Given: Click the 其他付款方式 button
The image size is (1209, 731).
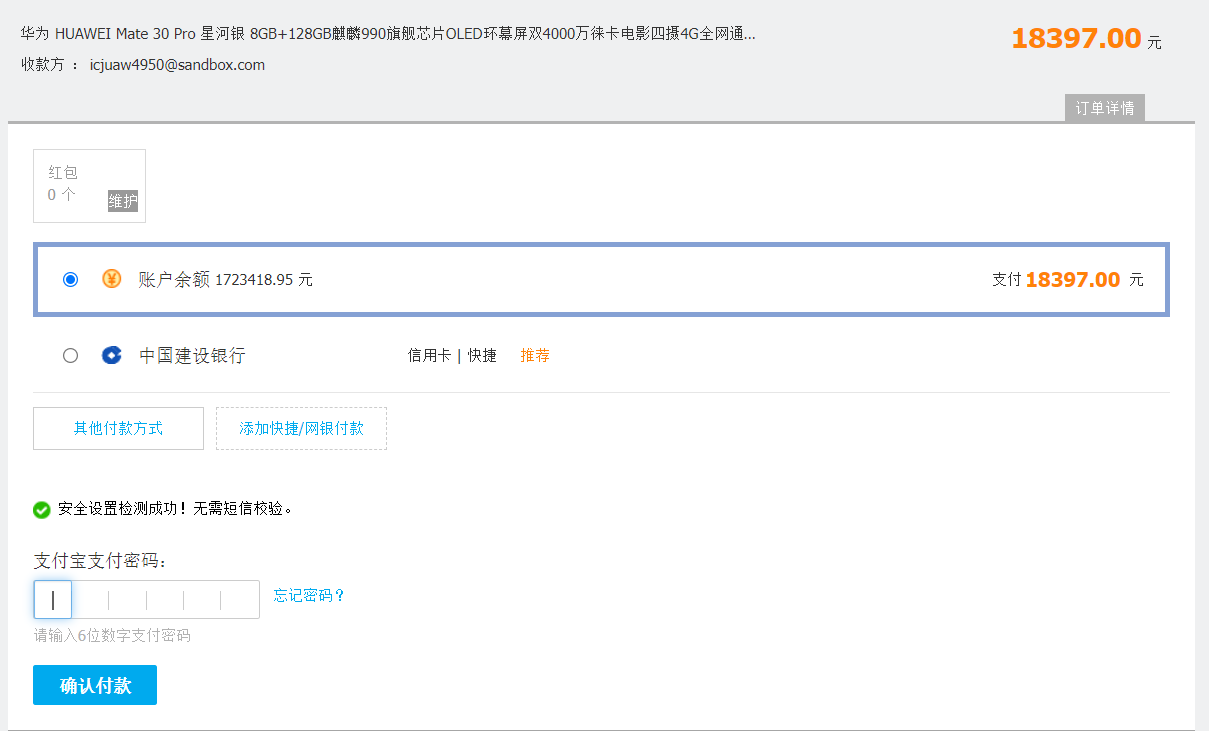Looking at the screenshot, I should tap(118, 428).
